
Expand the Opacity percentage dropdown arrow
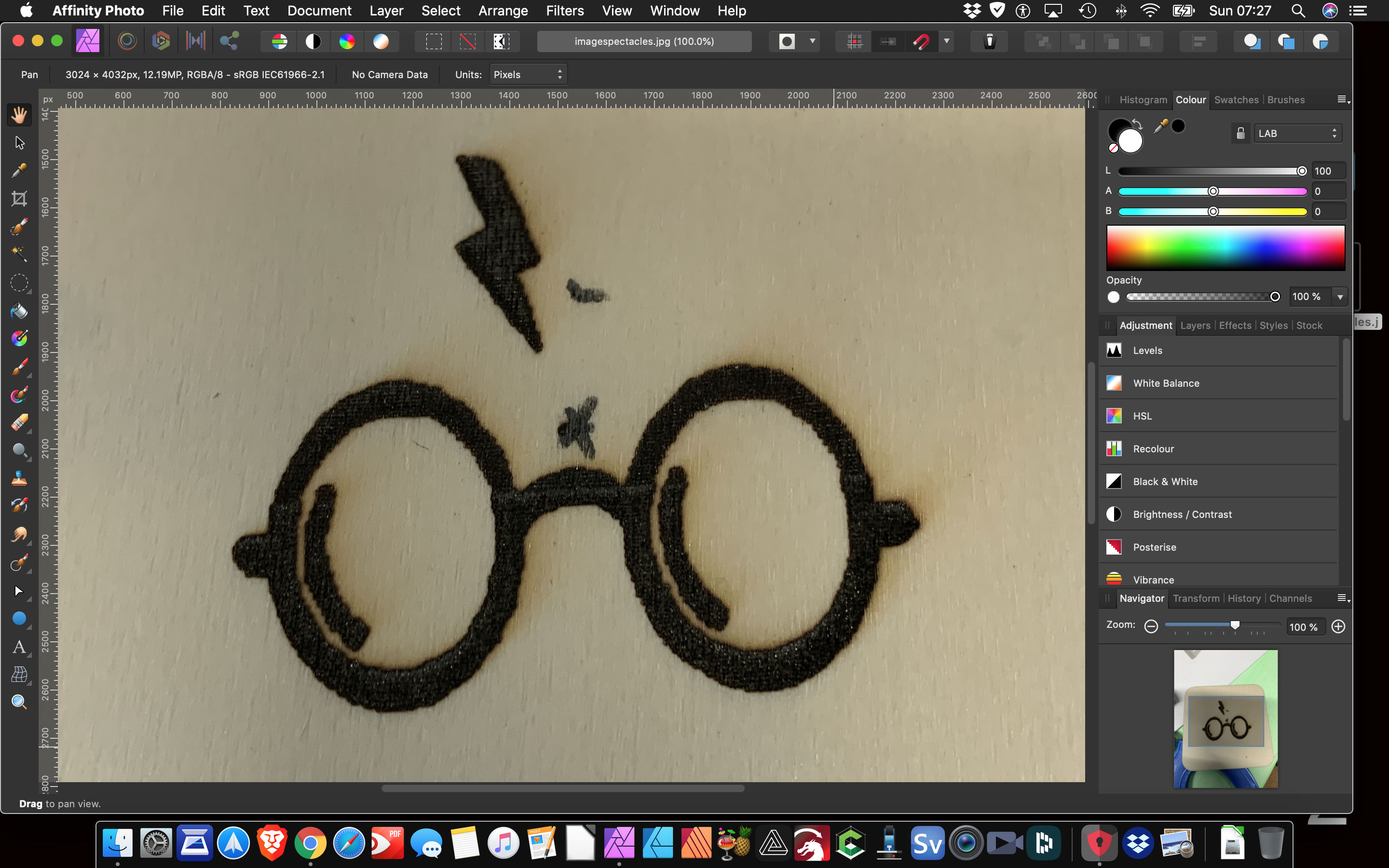[1340, 297]
